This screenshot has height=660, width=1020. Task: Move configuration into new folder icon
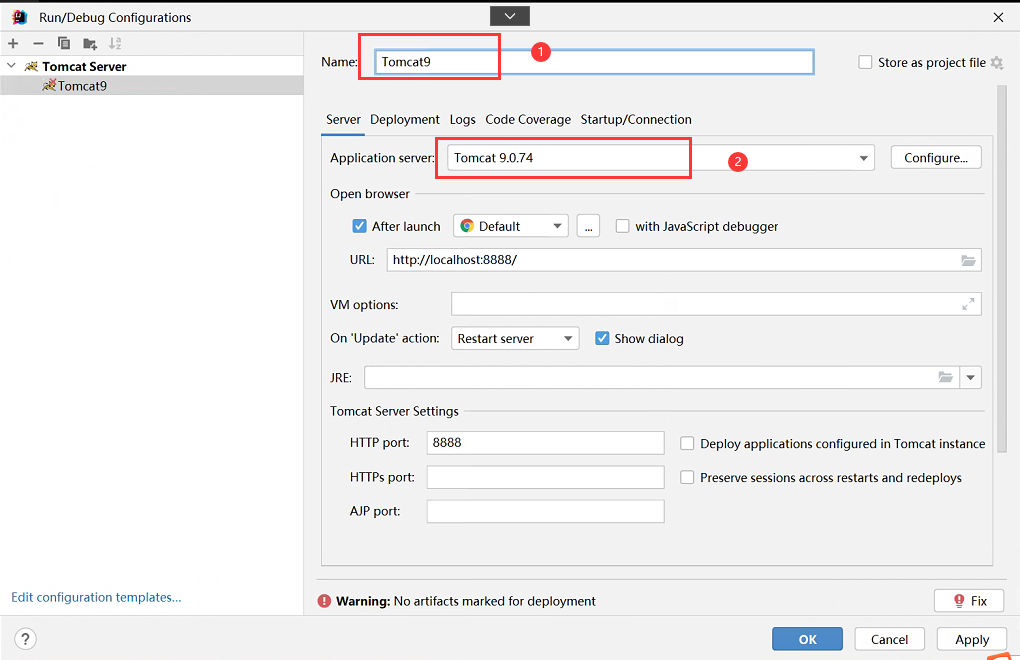(x=90, y=44)
